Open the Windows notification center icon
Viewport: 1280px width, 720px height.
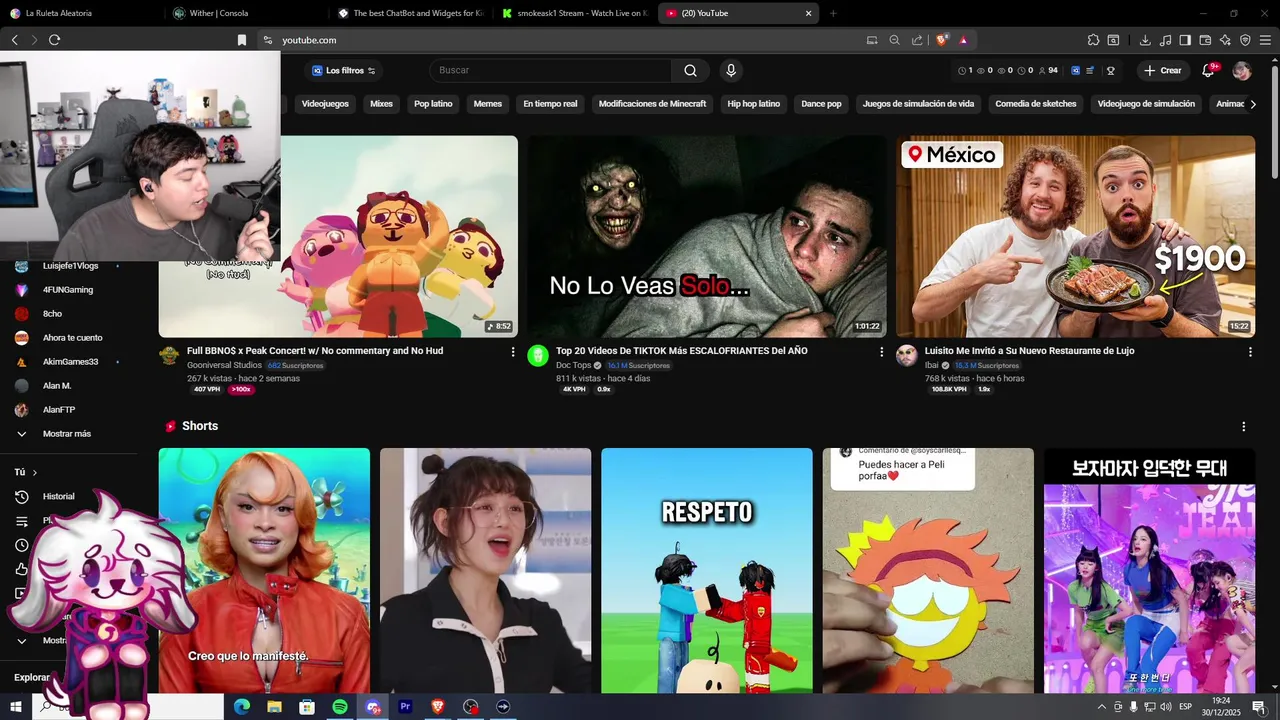pyautogui.click(x=1258, y=707)
